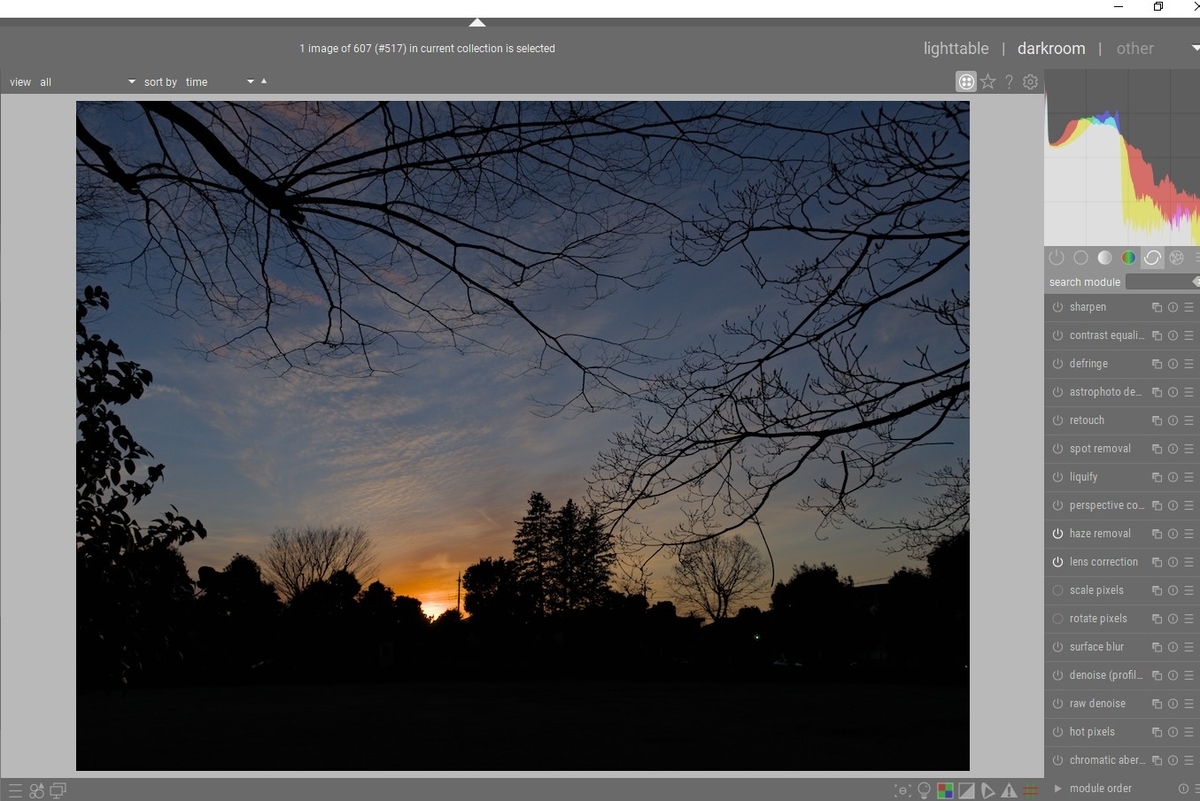The height and width of the screenshot is (801, 1200).
Task: Show active modules group power icon
Action: [x=1057, y=258]
